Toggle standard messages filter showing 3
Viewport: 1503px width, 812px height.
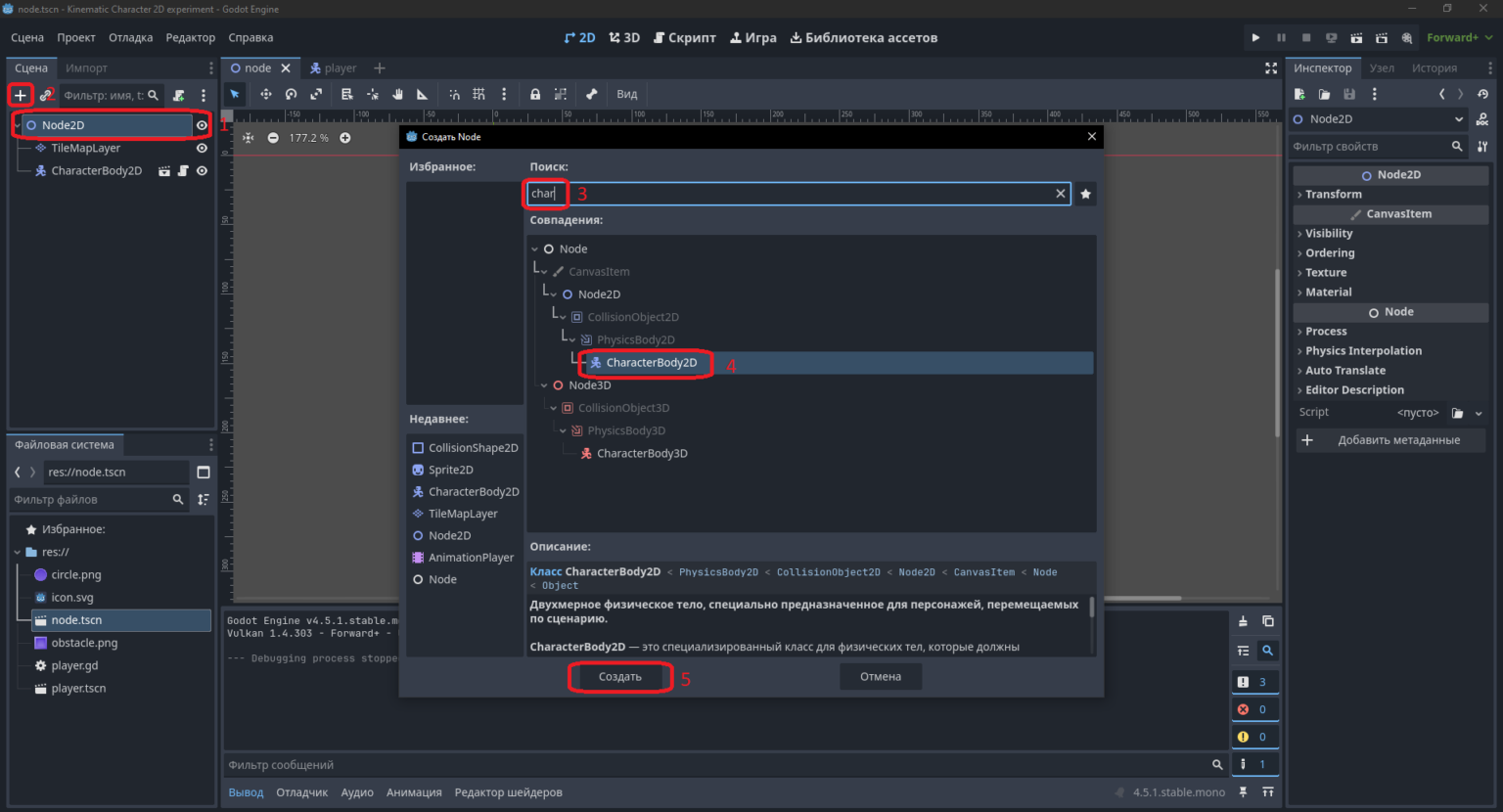click(x=1253, y=682)
